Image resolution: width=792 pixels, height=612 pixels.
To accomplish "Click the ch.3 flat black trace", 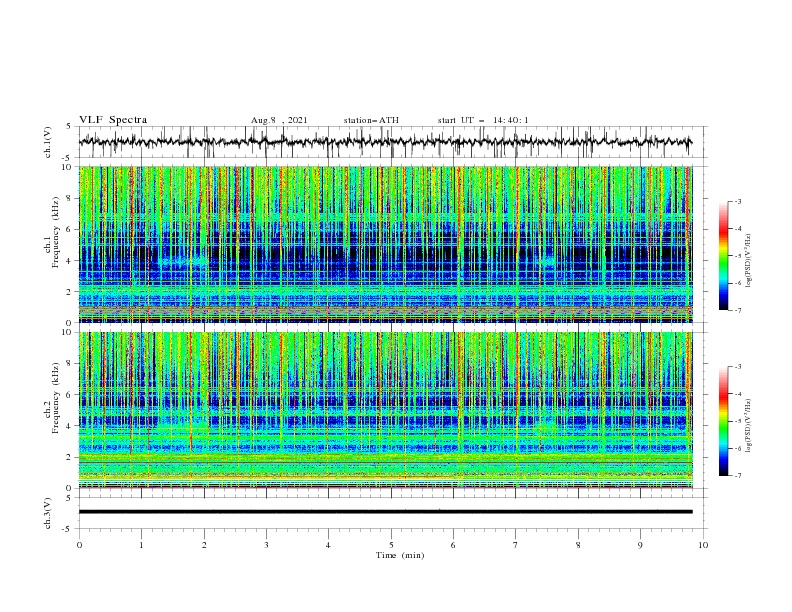I will 385,512.
